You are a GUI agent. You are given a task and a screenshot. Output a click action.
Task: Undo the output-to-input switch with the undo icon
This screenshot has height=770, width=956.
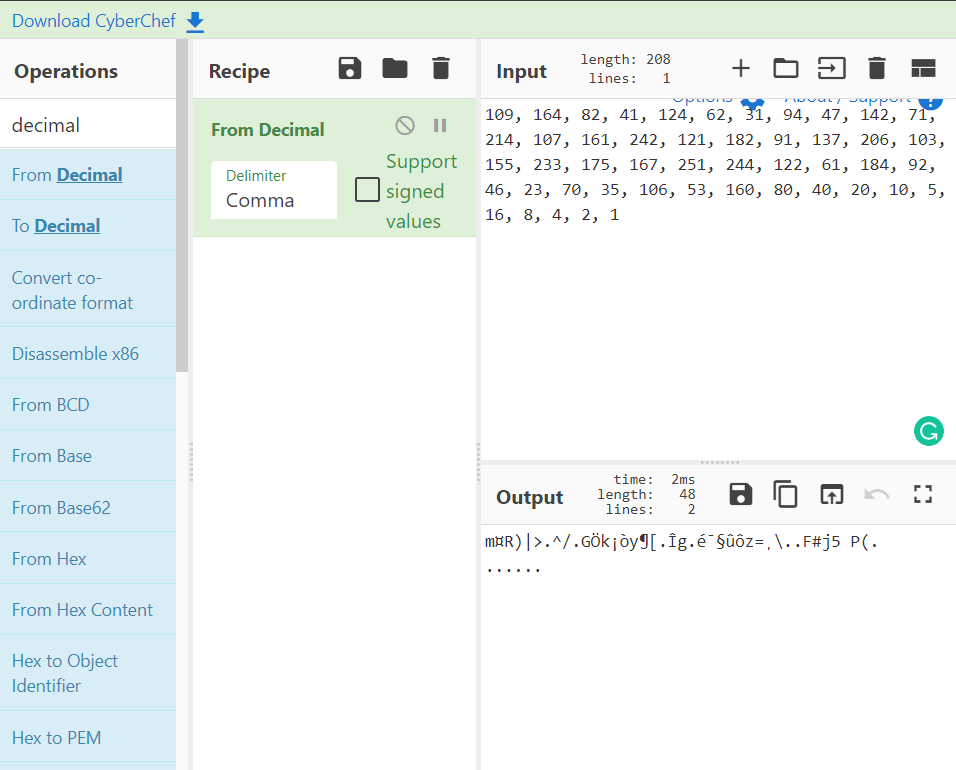click(x=877, y=494)
